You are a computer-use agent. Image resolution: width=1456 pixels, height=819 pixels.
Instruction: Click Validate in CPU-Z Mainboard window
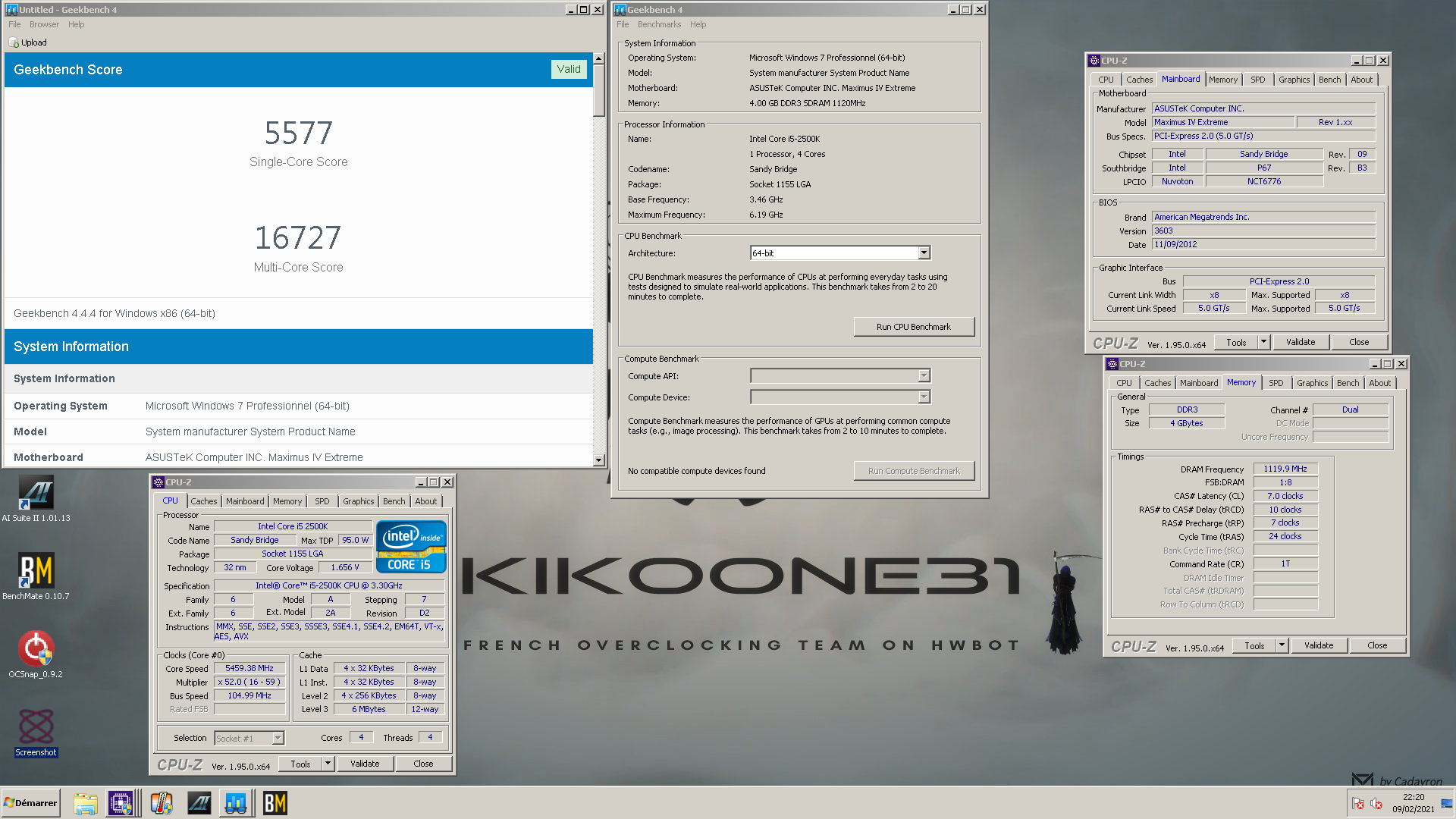(1301, 342)
